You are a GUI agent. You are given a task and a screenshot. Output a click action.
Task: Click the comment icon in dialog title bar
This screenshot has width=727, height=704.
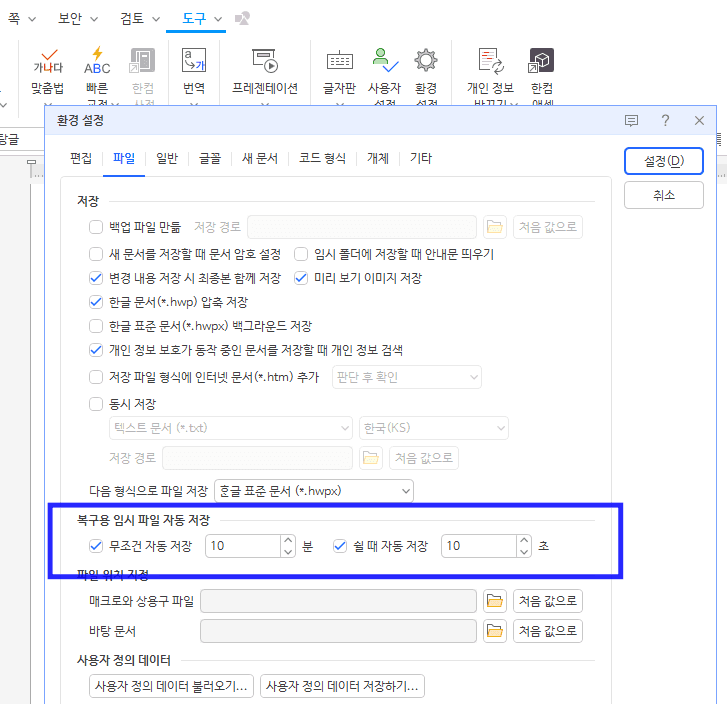pyautogui.click(x=631, y=121)
